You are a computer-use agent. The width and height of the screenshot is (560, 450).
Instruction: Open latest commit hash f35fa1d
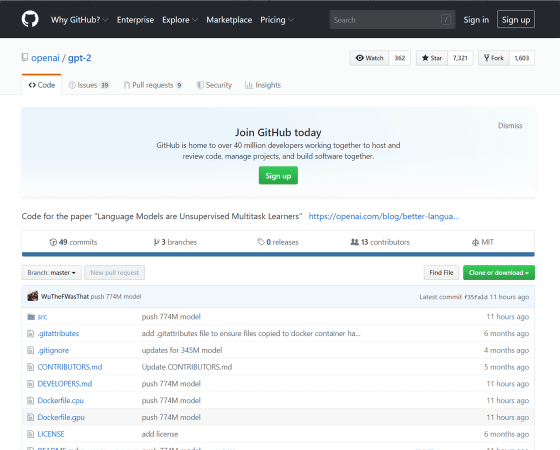pos(475,297)
